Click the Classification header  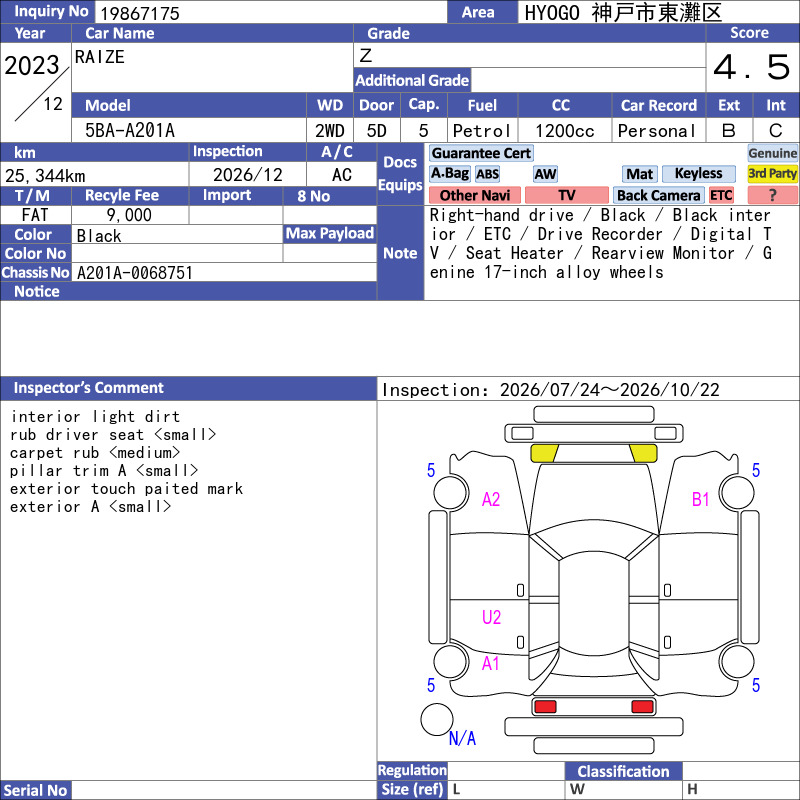point(623,771)
